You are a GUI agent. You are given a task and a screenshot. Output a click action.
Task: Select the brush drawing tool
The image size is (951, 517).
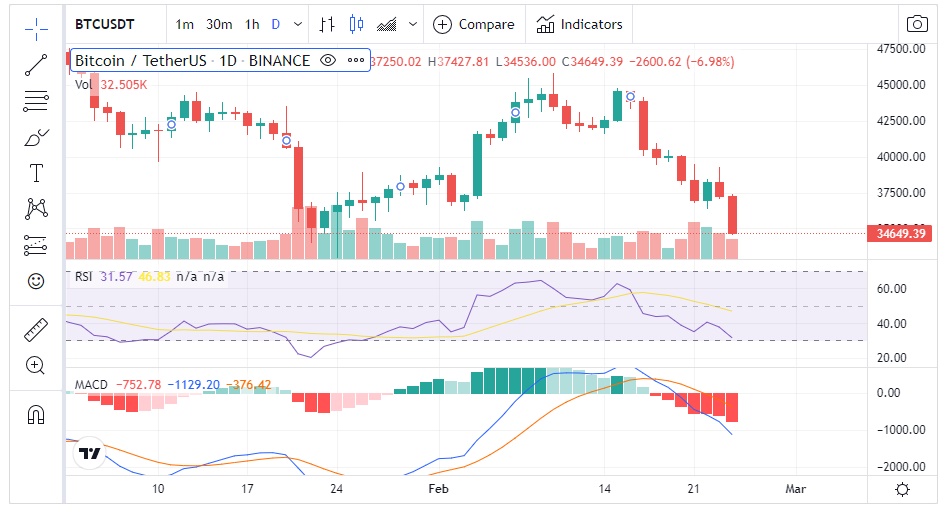coord(36,138)
